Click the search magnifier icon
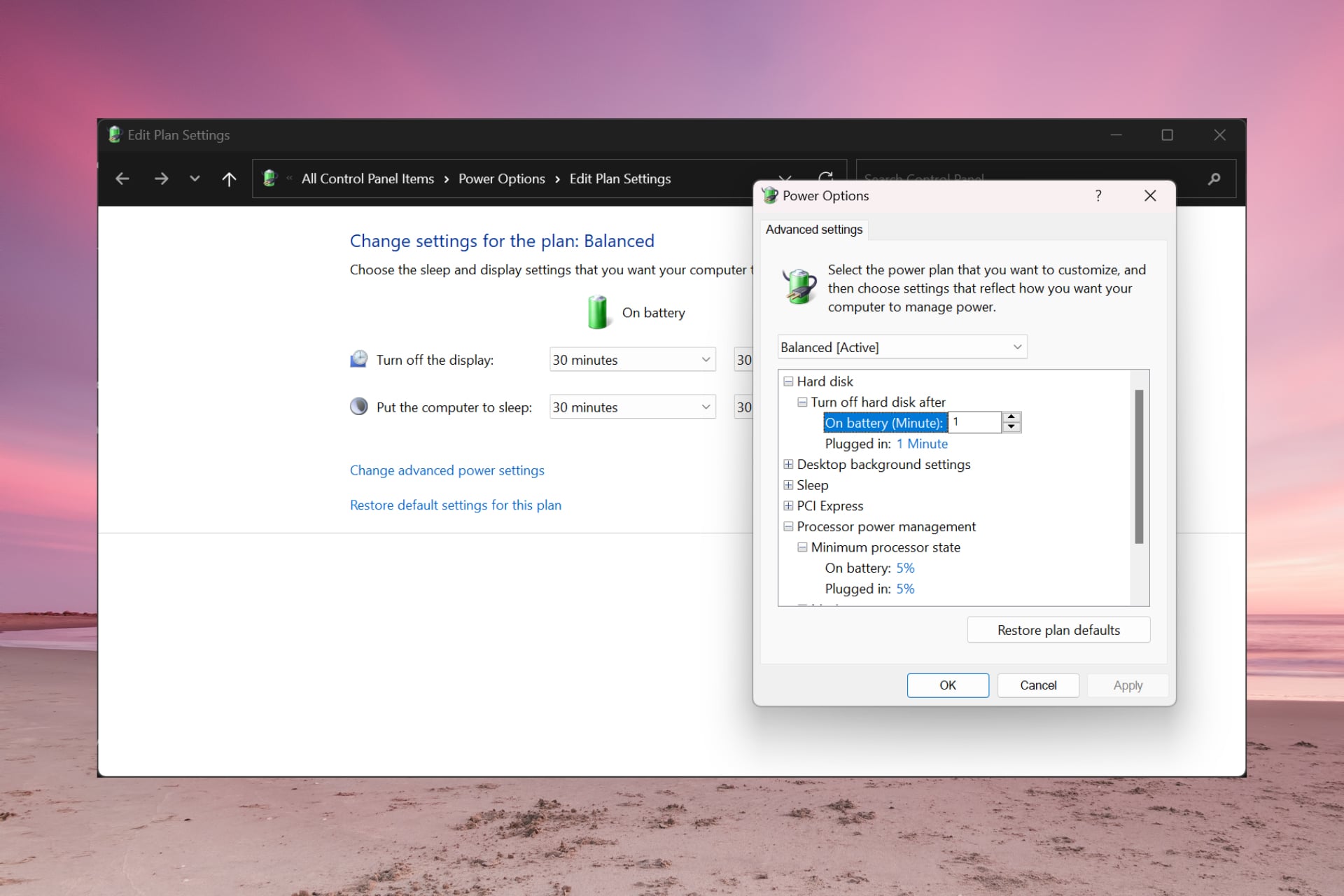 (1214, 178)
